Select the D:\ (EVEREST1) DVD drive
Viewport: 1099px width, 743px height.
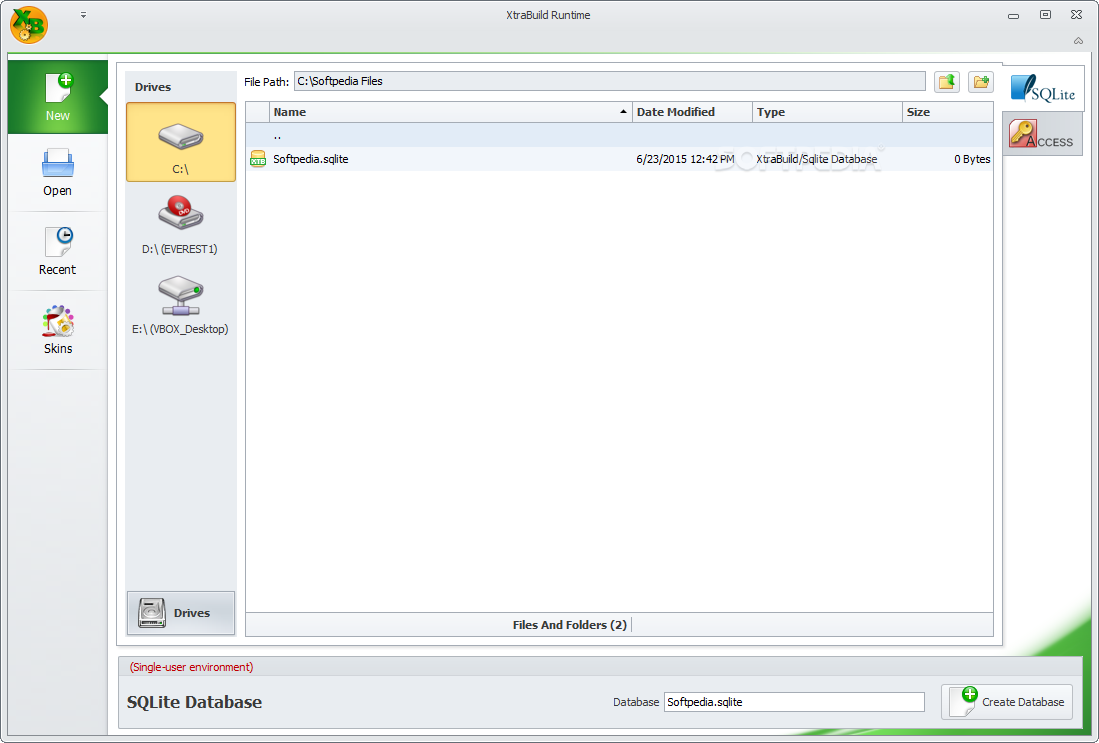tap(181, 224)
